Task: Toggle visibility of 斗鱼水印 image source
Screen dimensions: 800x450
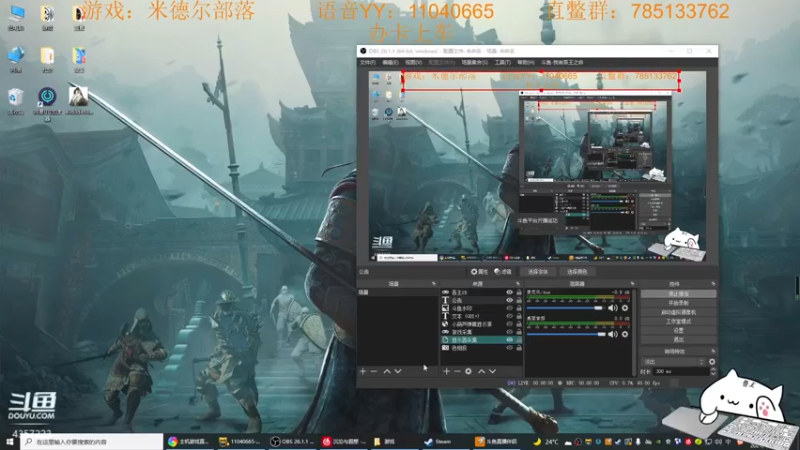Action: (509, 308)
